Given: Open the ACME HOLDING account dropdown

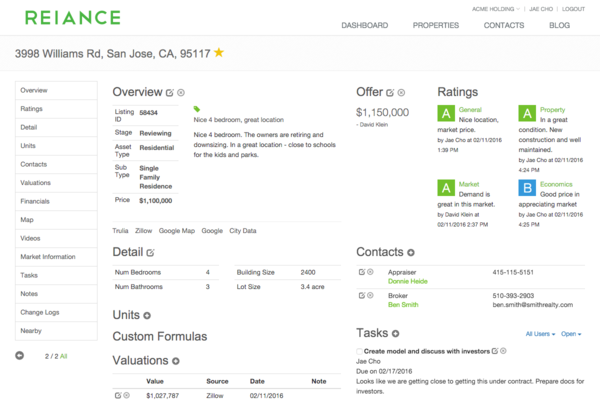Looking at the screenshot, I should [x=487, y=8].
